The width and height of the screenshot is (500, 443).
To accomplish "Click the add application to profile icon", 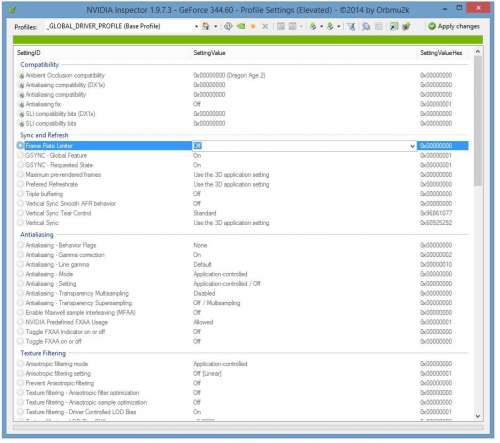I will pos(281,26).
